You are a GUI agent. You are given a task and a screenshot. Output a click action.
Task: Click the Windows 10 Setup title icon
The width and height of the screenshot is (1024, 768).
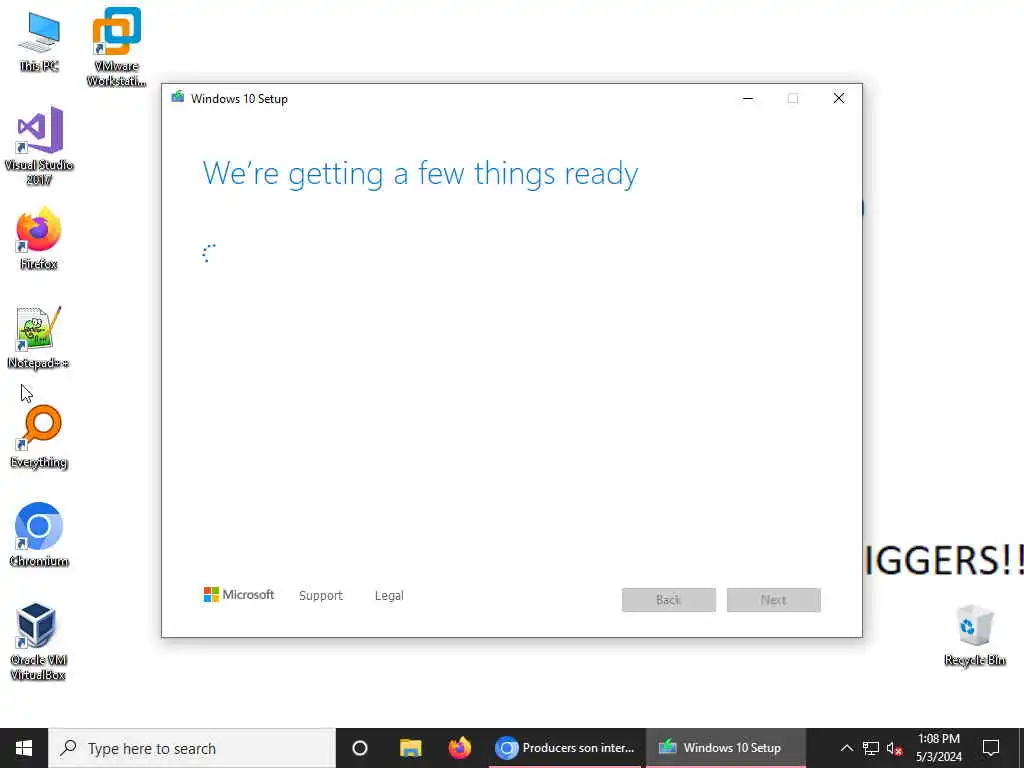click(x=178, y=98)
